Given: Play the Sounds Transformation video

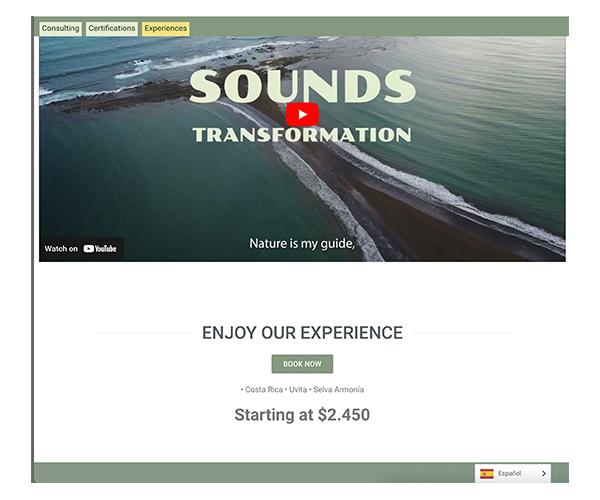Looking at the screenshot, I should click(x=302, y=114).
